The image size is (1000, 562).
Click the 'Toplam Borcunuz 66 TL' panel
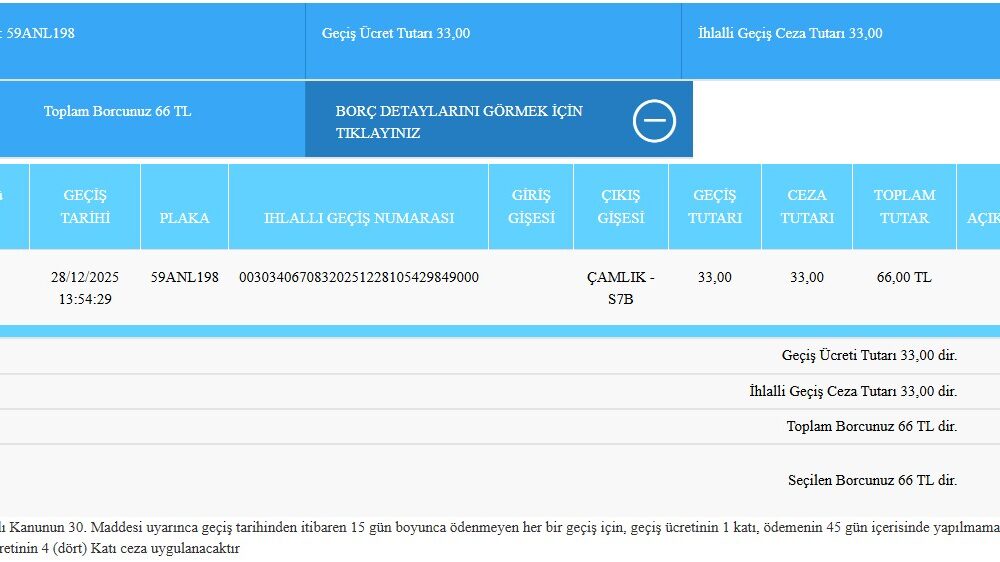pyautogui.click(x=117, y=111)
